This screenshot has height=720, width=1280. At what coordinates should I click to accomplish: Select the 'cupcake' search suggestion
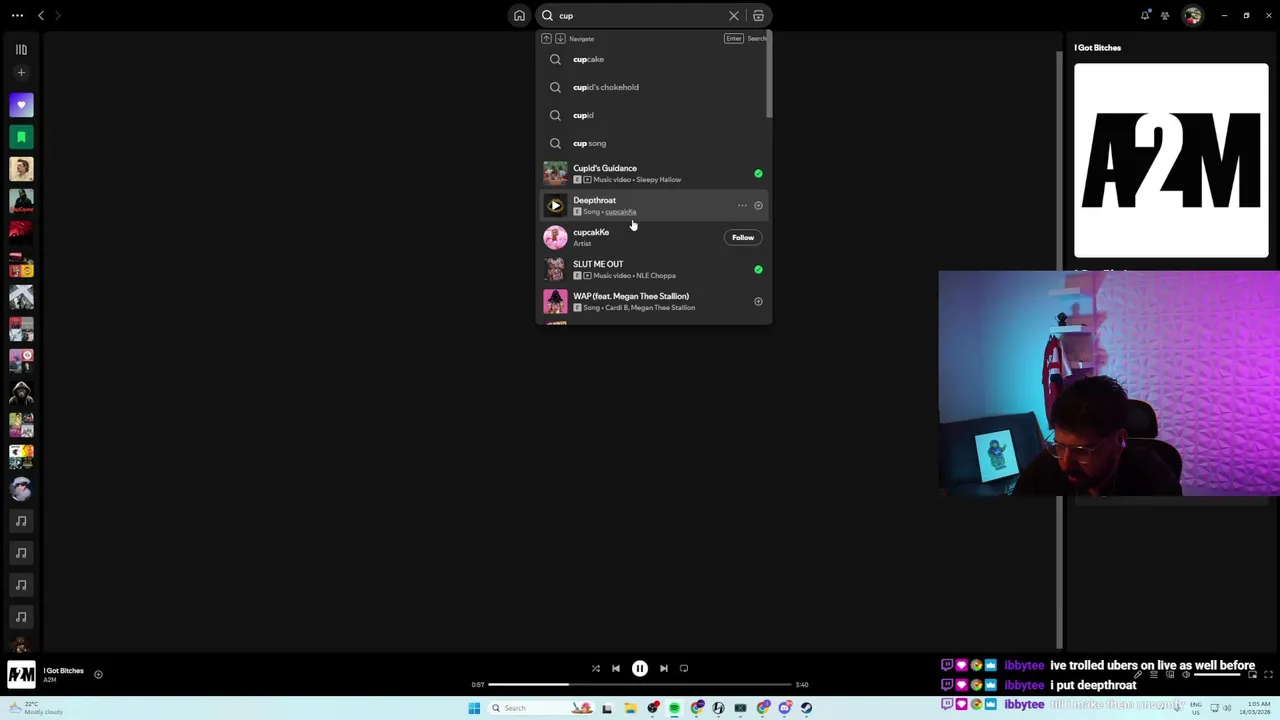click(x=654, y=59)
